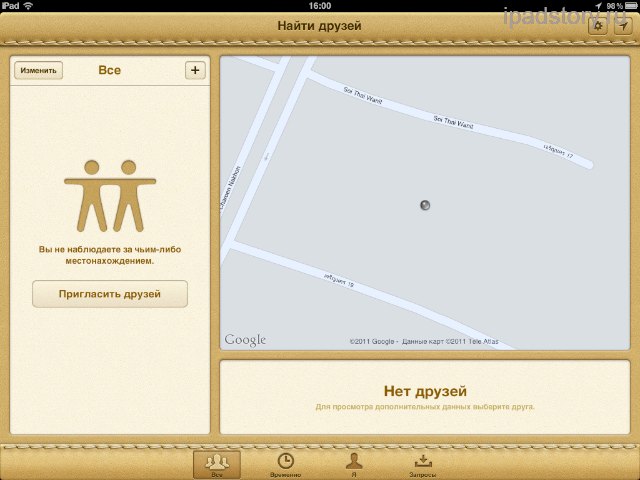Tap the Пригласить друзей button
Image resolution: width=640 pixels, height=480 pixels.
110,294
